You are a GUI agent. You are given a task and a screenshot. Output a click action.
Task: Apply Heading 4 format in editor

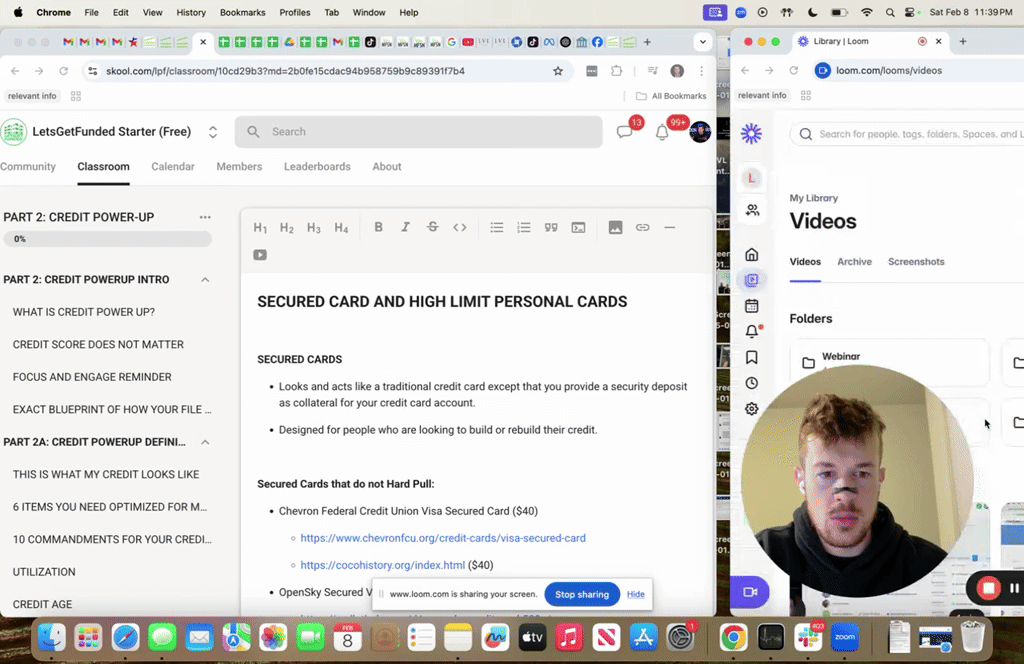tap(342, 227)
